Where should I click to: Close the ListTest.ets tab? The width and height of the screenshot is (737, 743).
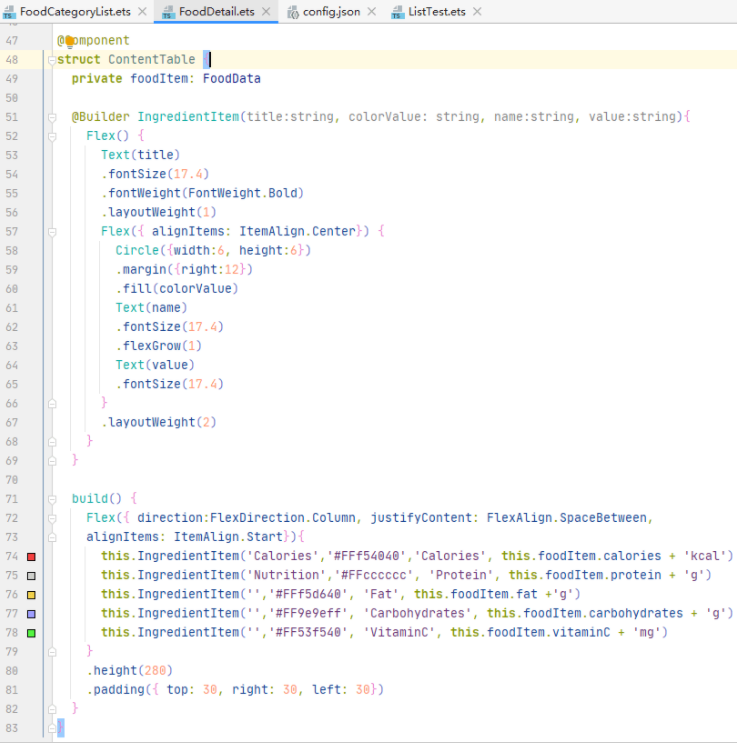coord(476,12)
